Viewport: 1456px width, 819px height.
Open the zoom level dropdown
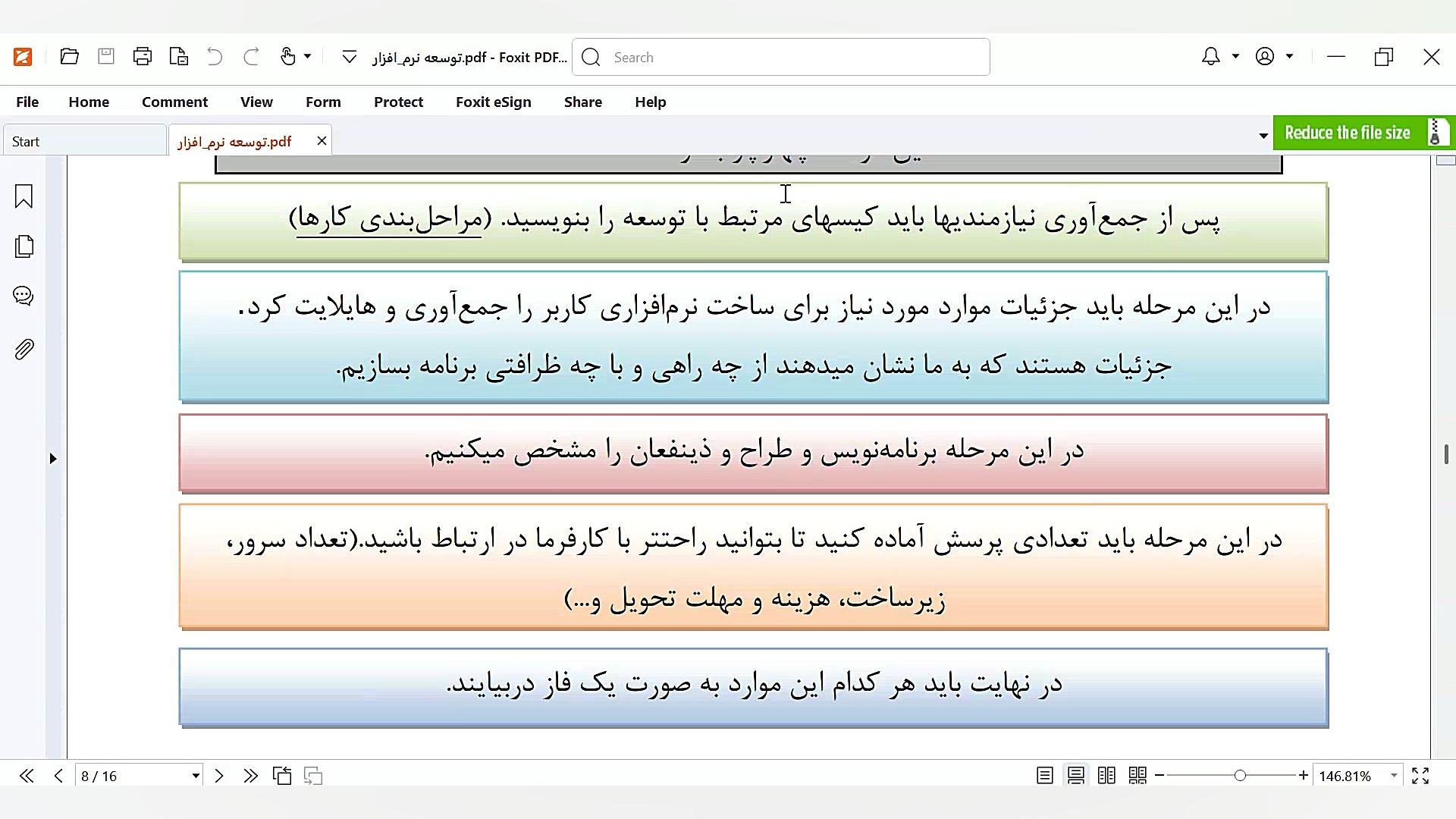1394,776
